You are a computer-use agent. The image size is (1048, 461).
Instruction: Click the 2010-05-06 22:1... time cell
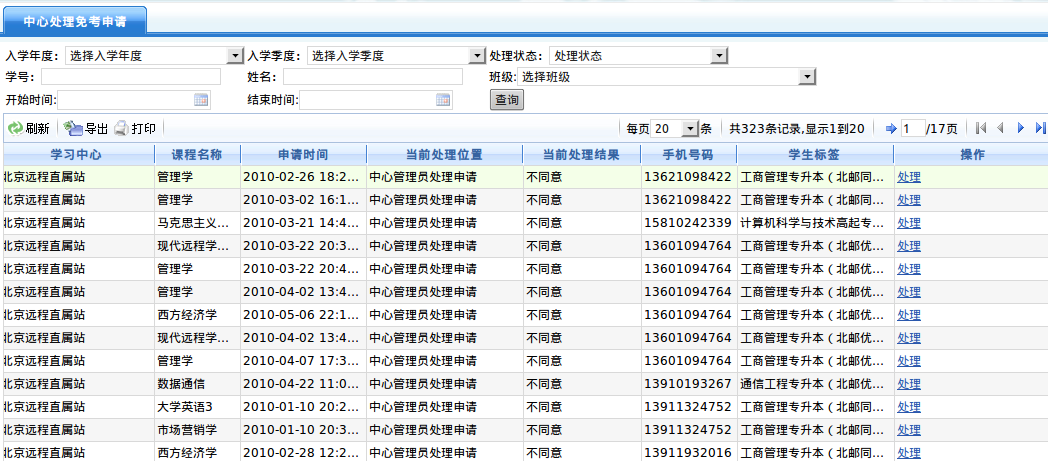click(x=303, y=315)
